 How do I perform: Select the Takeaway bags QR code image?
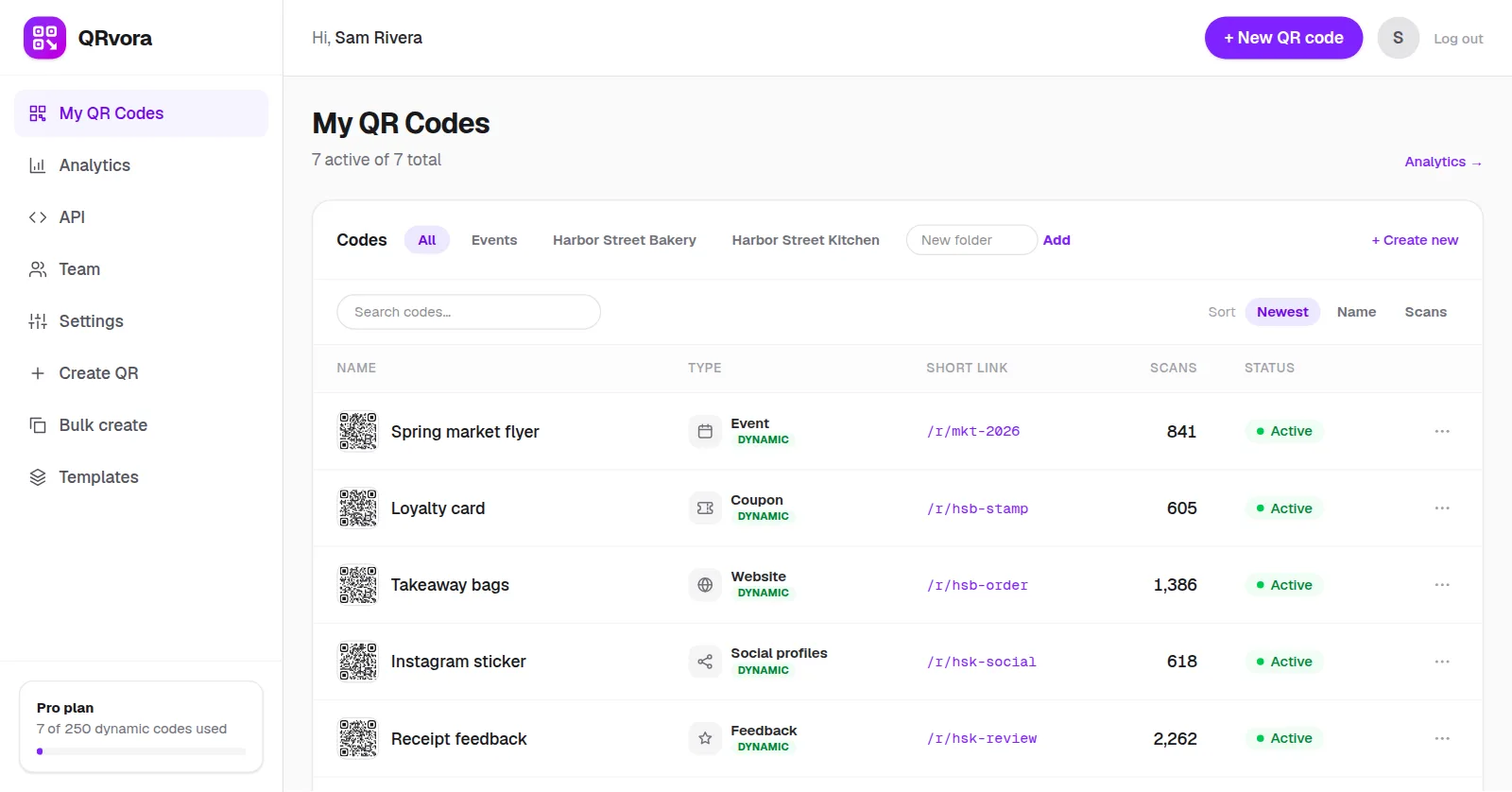click(x=358, y=585)
